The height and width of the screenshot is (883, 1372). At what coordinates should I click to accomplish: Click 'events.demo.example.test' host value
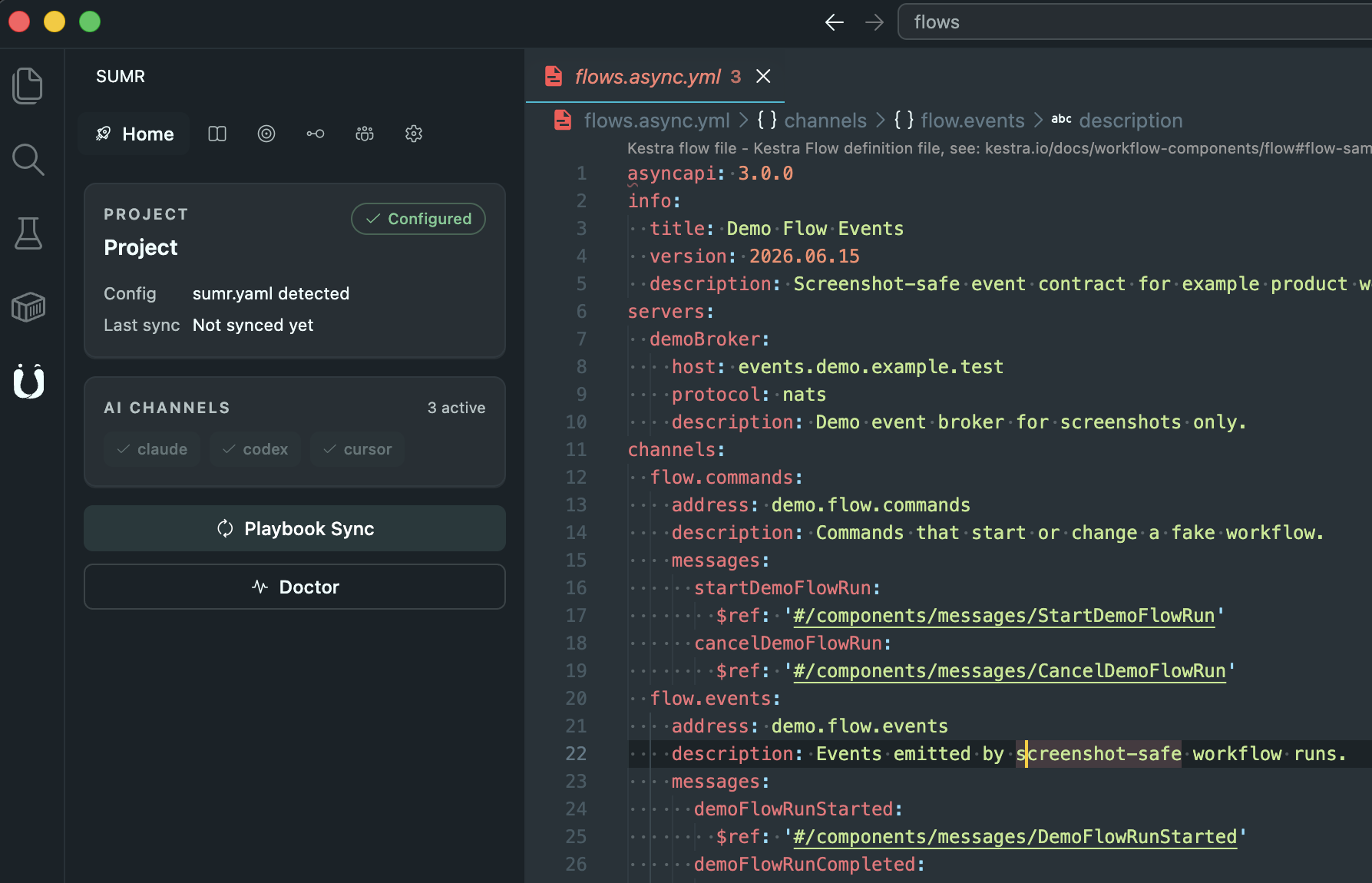coord(871,367)
